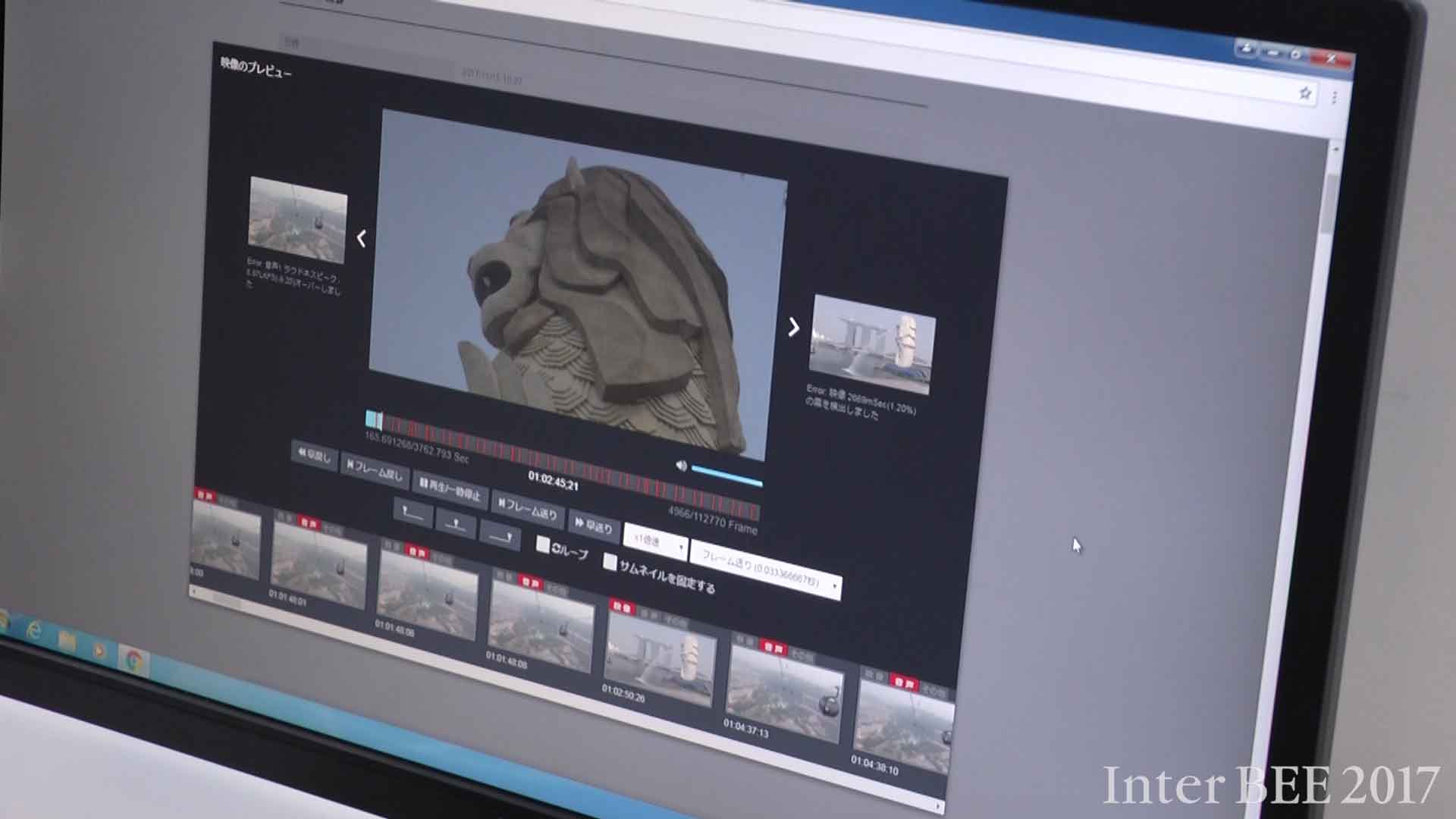Screen dimensions: 1456x819
Task: Jump playhead to start marker button
Action: (413, 513)
